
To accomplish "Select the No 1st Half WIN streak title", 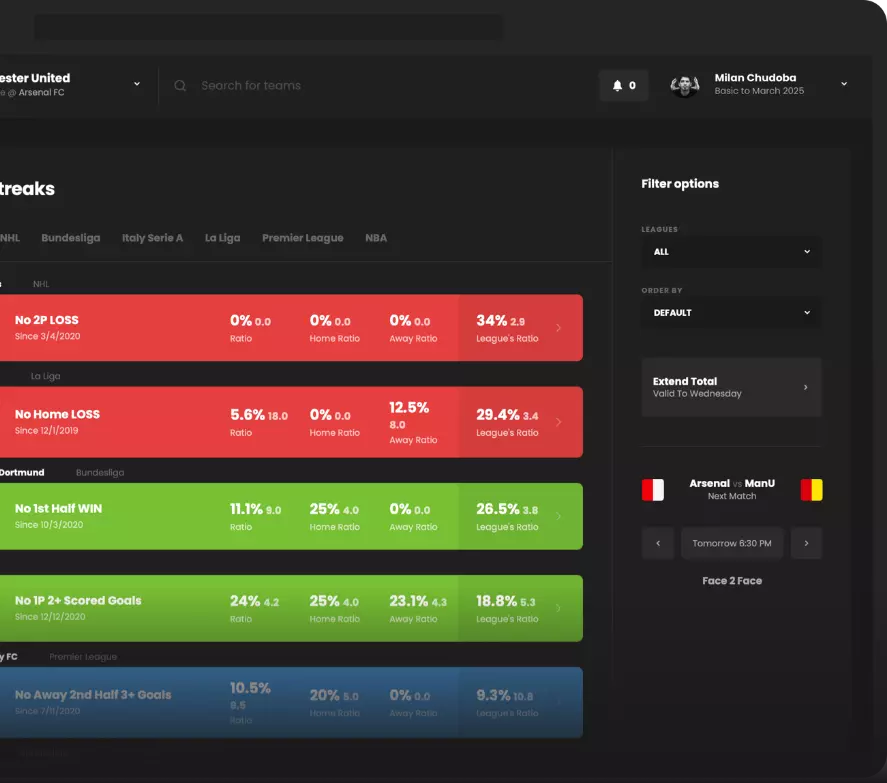I will pyautogui.click(x=58, y=509).
